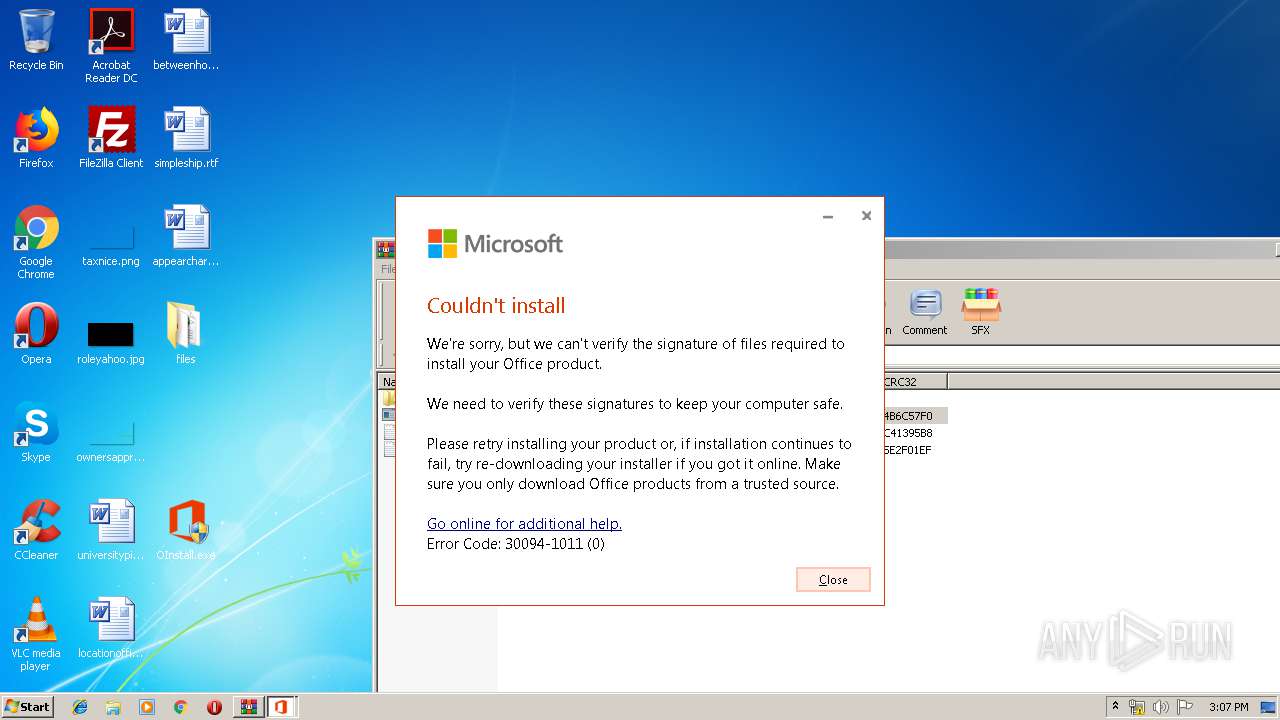Click the Close button in the error dialog

click(833, 580)
